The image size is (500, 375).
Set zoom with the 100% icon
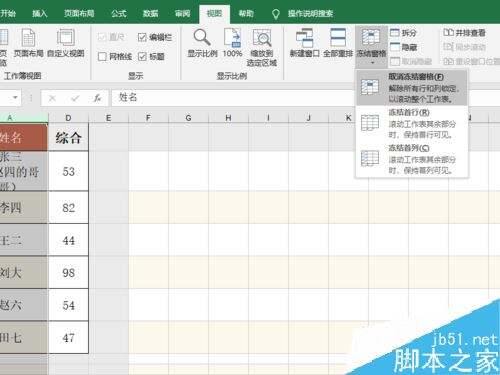point(232,37)
